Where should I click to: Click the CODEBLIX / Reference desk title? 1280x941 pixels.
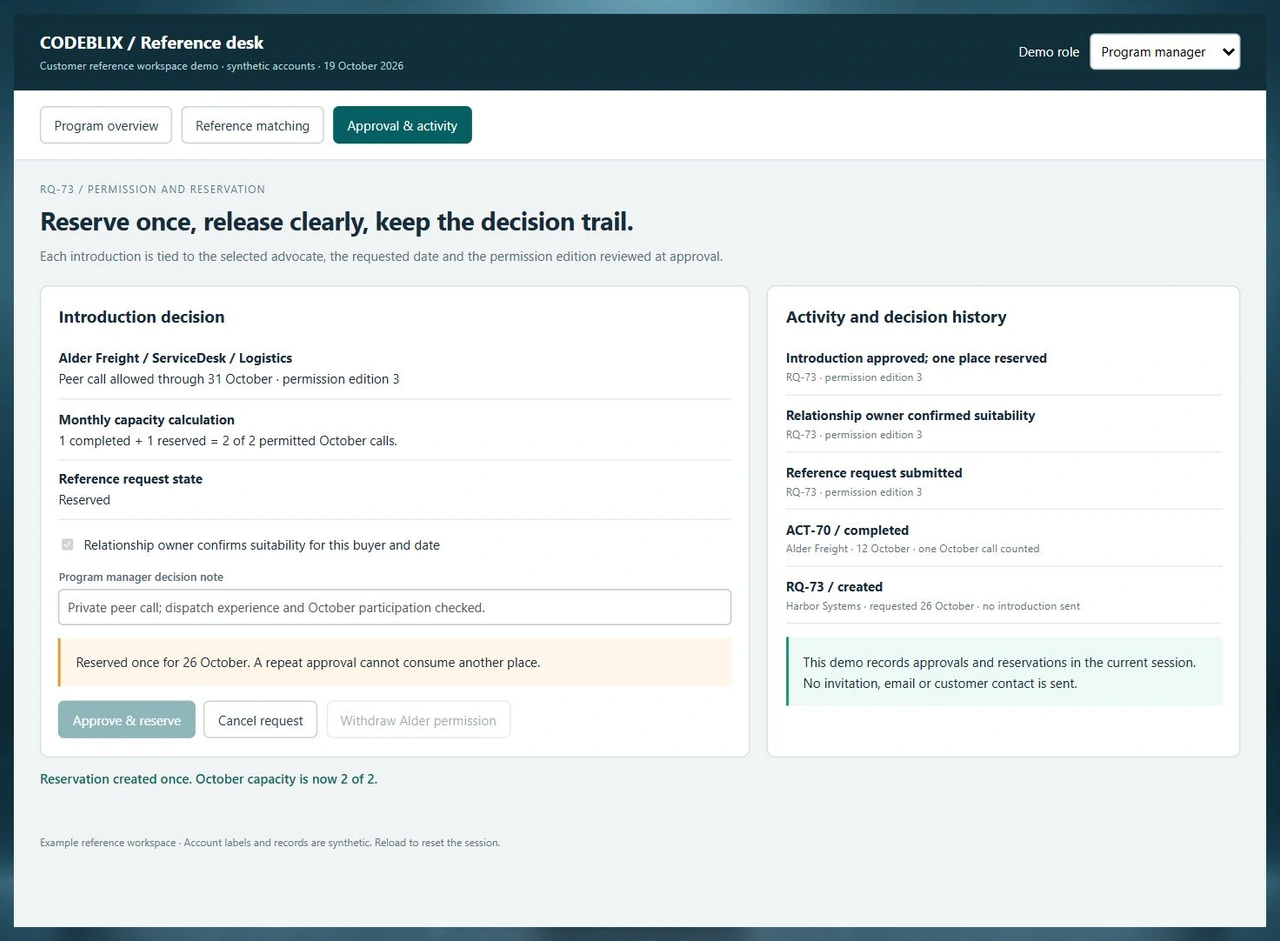(x=152, y=43)
